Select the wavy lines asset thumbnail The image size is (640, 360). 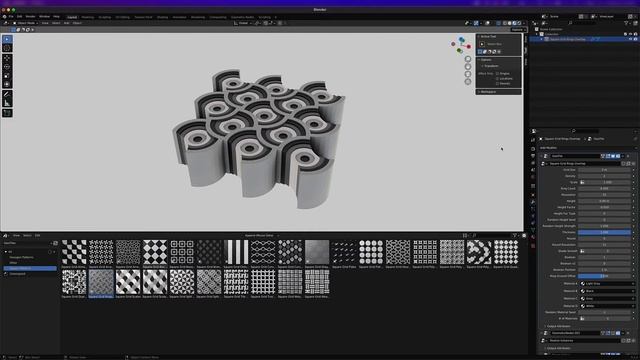pos(263,252)
